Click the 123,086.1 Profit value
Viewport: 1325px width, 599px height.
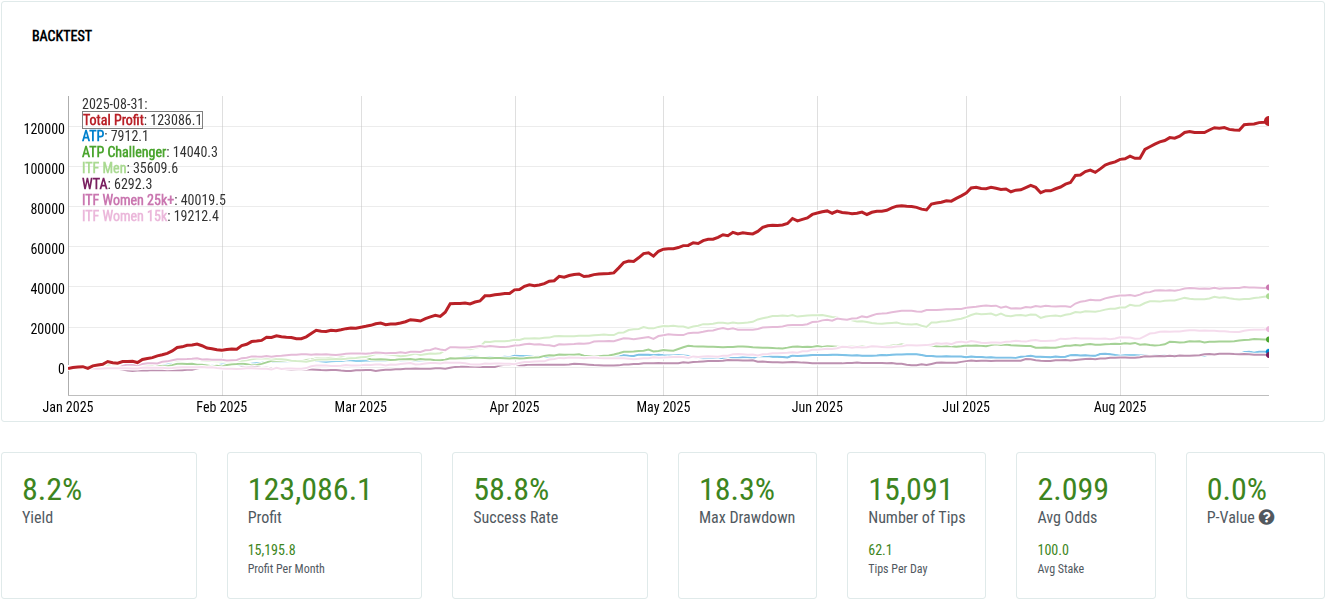point(309,490)
